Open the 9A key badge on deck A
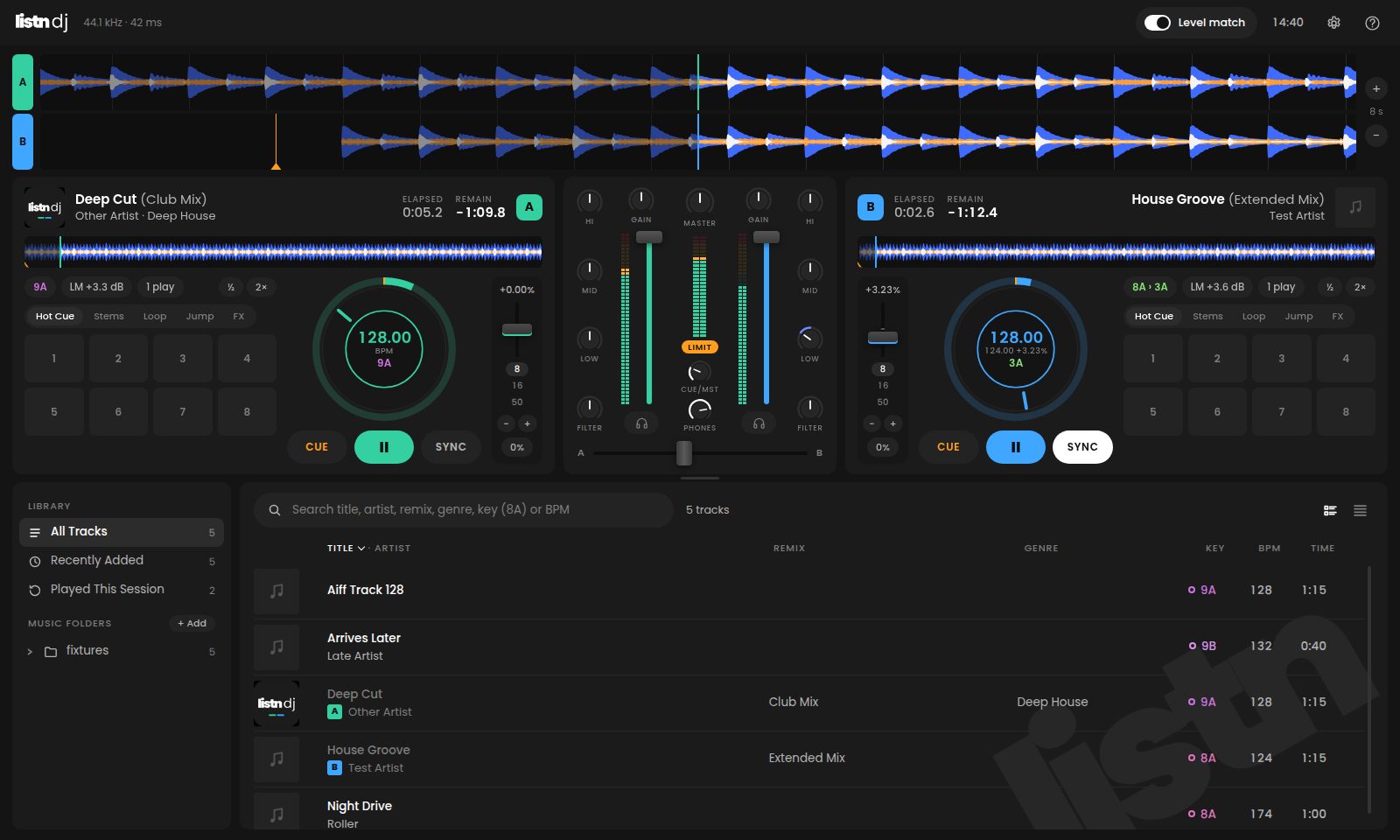 click(x=40, y=287)
